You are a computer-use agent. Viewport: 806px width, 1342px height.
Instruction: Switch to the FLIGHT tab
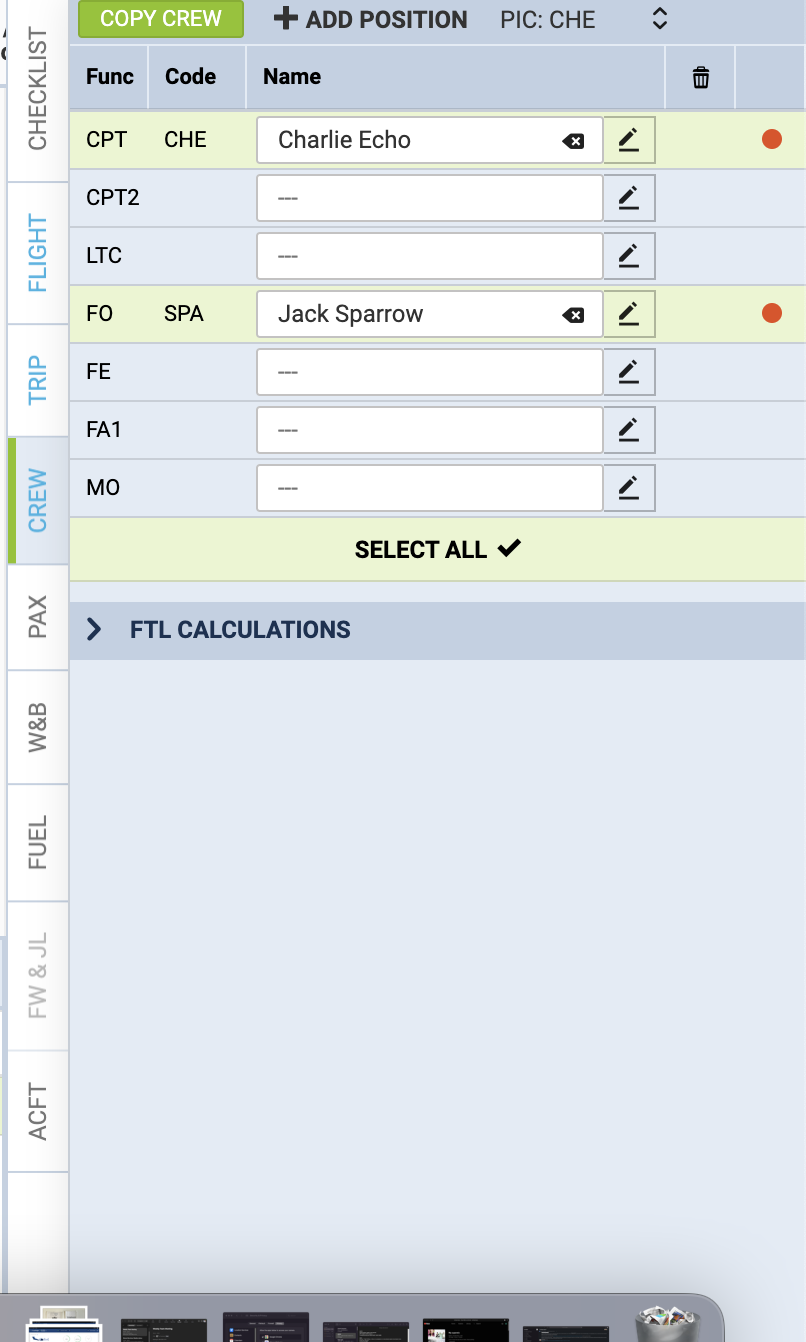click(x=38, y=253)
